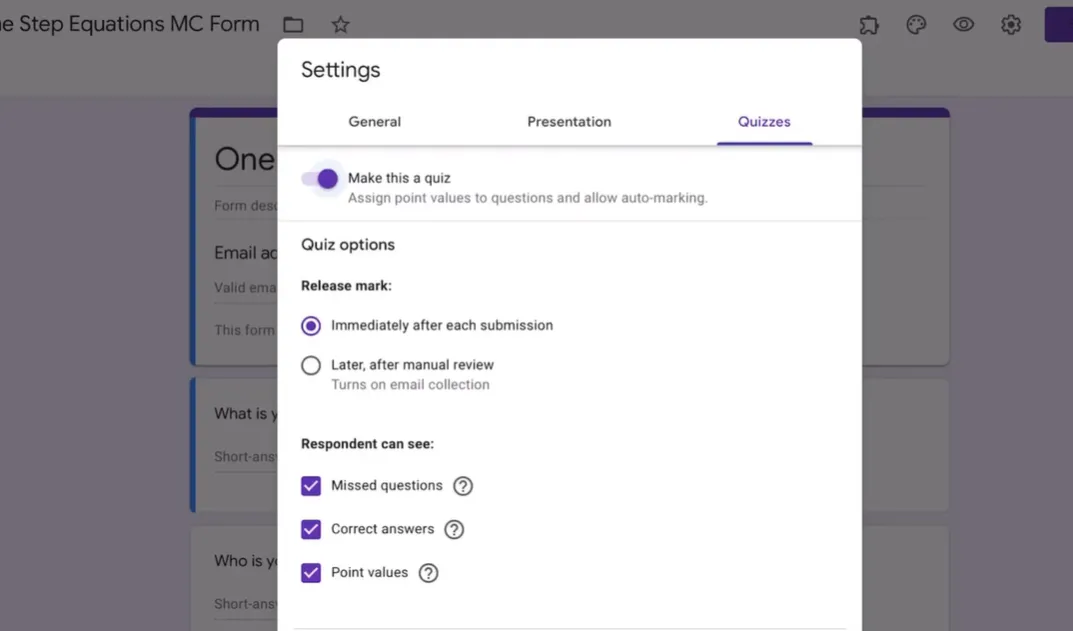Uncheck the Missed questions checkbox
This screenshot has width=1073, height=631.
pos(311,486)
